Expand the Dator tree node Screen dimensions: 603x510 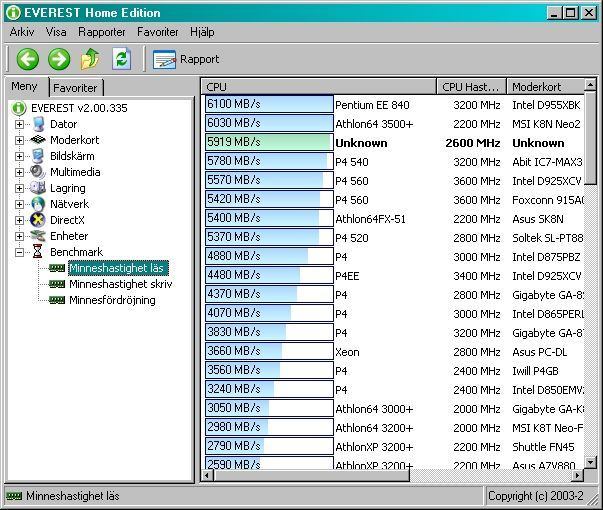click(x=19, y=125)
